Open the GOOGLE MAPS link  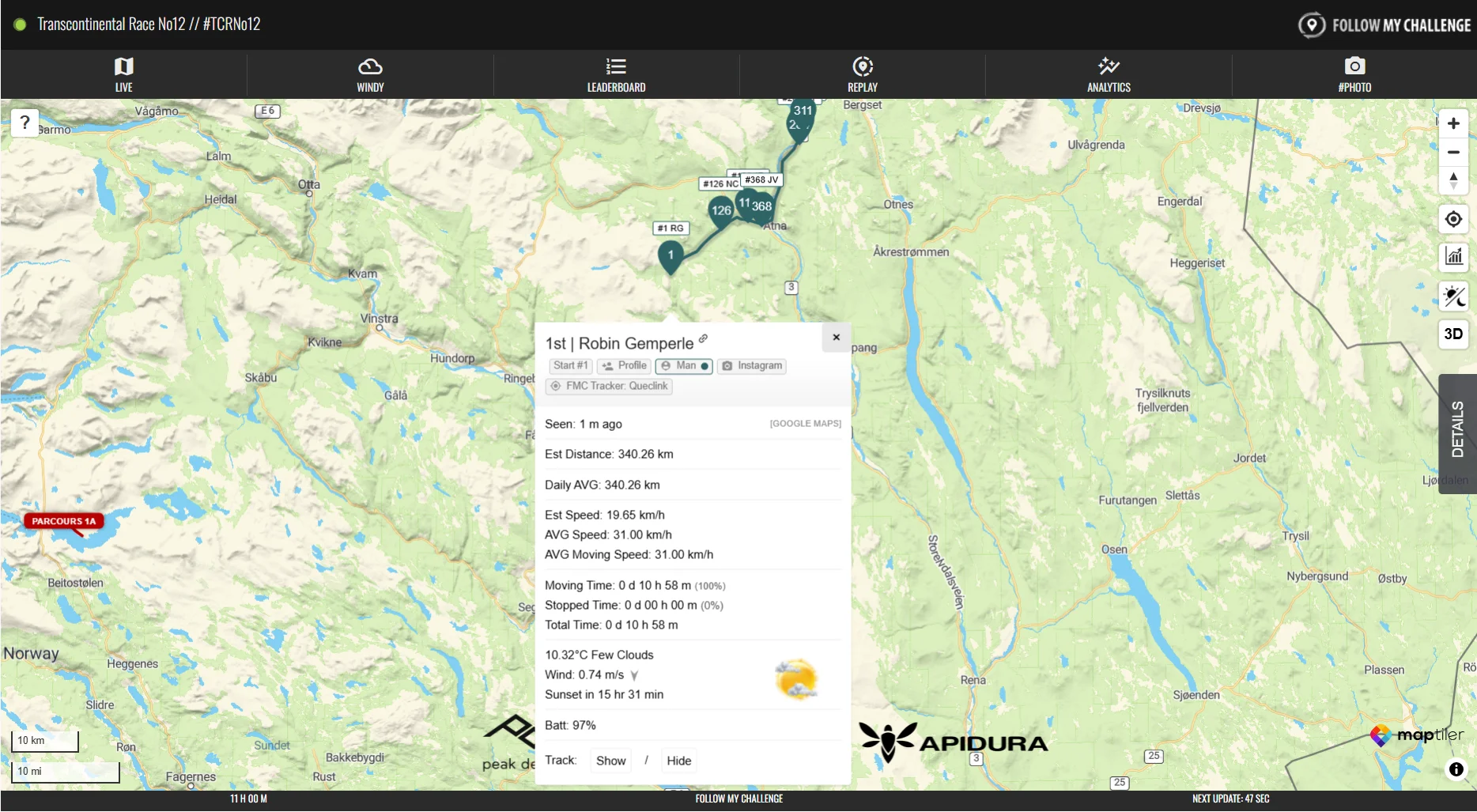click(805, 424)
